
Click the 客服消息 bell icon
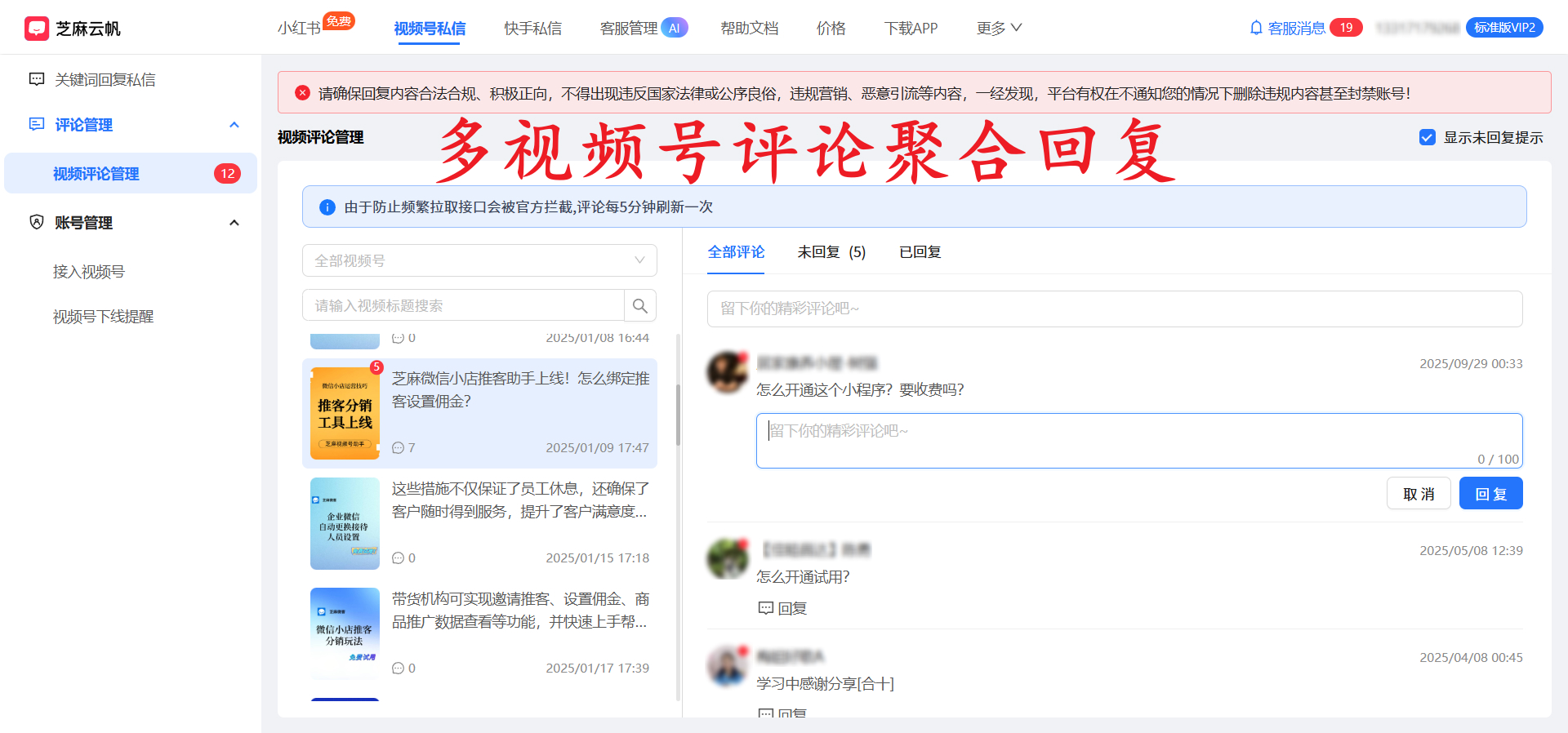(x=1256, y=28)
